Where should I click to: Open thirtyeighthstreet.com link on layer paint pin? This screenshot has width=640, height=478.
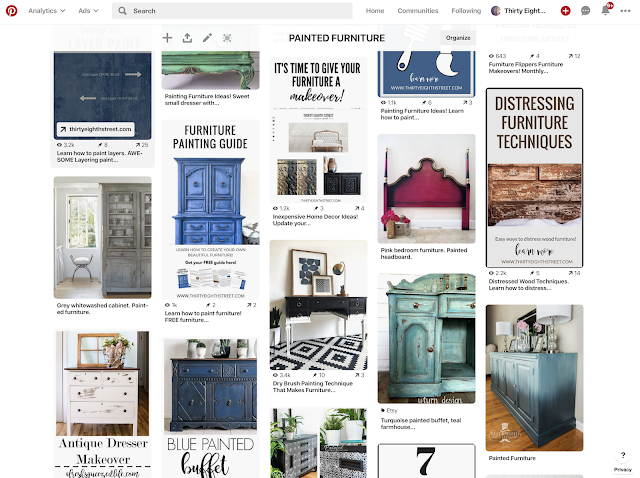pyautogui.click(x=96, y=129)
